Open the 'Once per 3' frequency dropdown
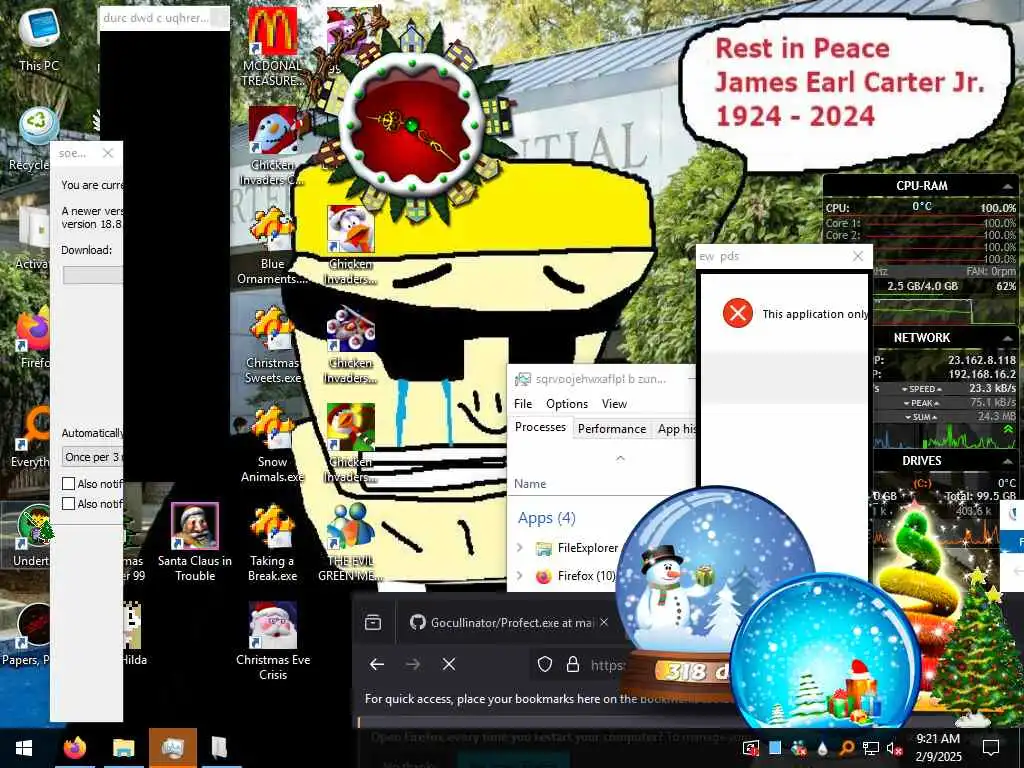Image resolution: width=1024 pixels, height=768 pixels. [93, 456]
